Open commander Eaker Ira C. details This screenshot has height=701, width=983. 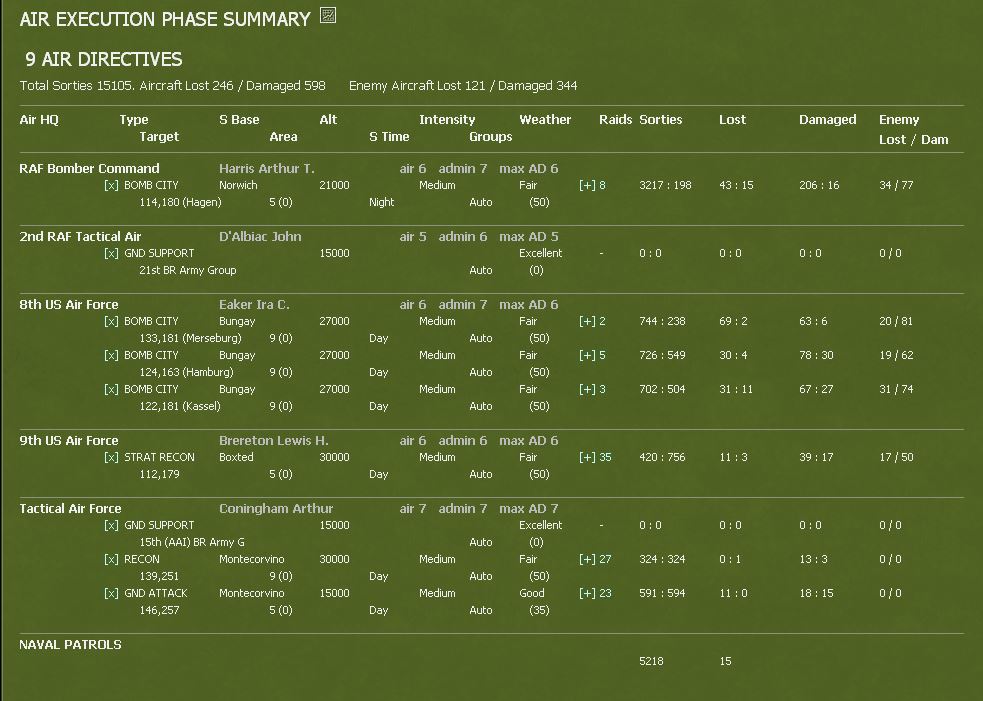[x=254, y=305]
